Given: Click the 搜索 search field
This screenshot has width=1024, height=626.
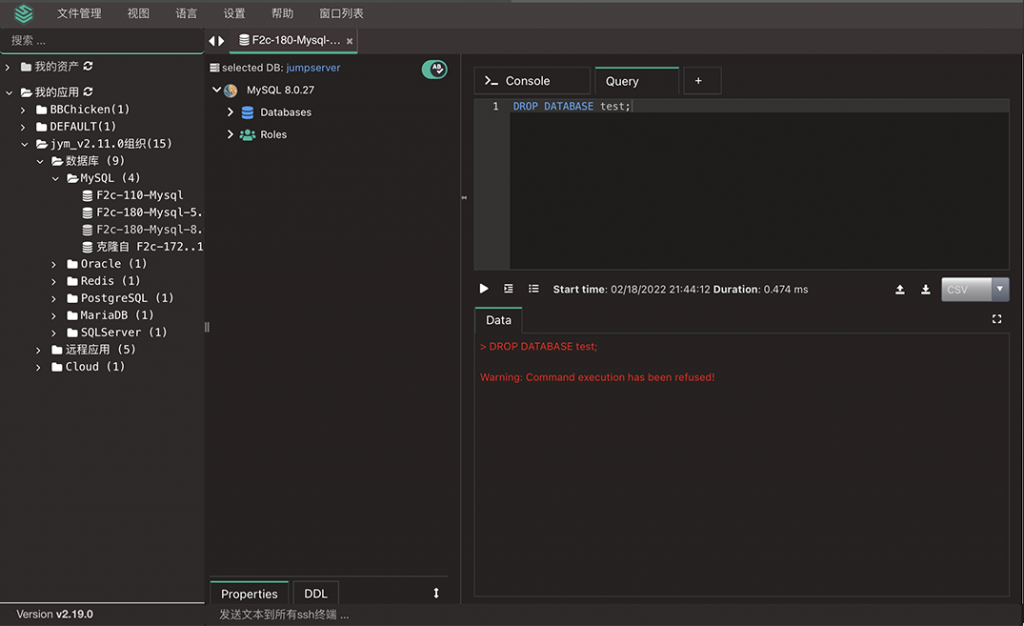Looking at the screenshot, I should pos(103,40).
